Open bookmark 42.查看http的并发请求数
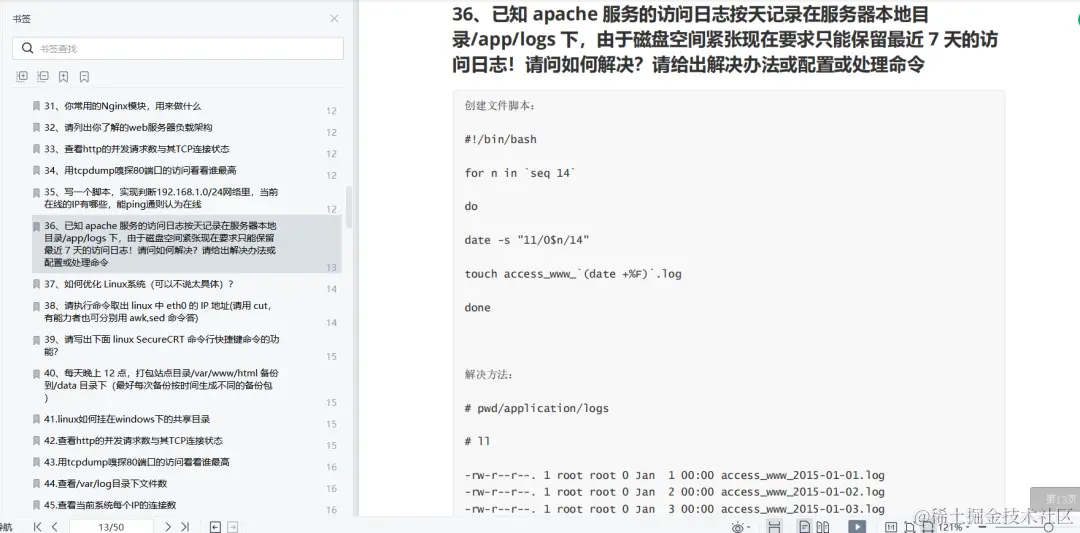 coord(133,440)
